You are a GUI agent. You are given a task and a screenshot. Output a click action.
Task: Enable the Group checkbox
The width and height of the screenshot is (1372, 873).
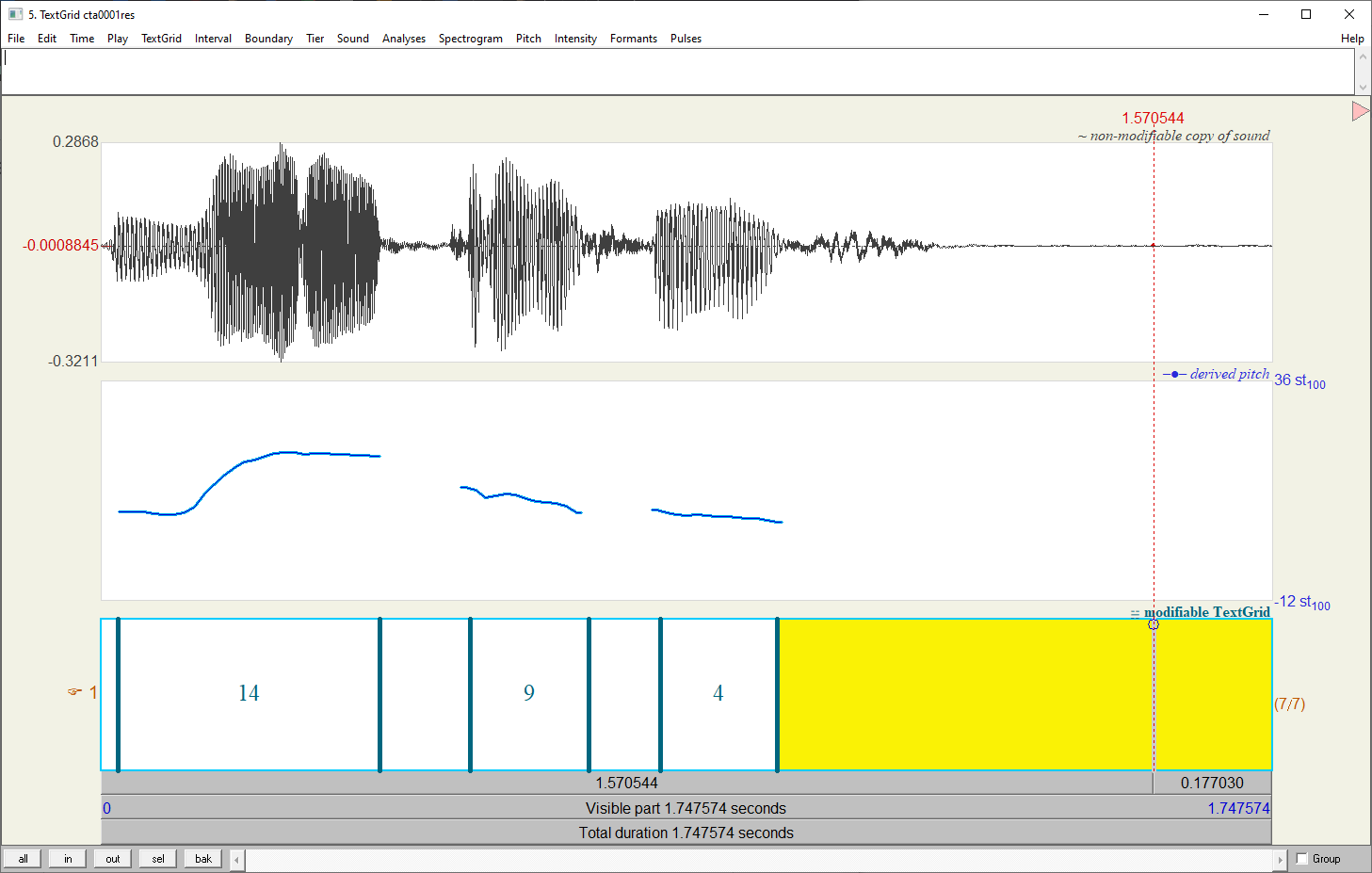click(1302, 859)
